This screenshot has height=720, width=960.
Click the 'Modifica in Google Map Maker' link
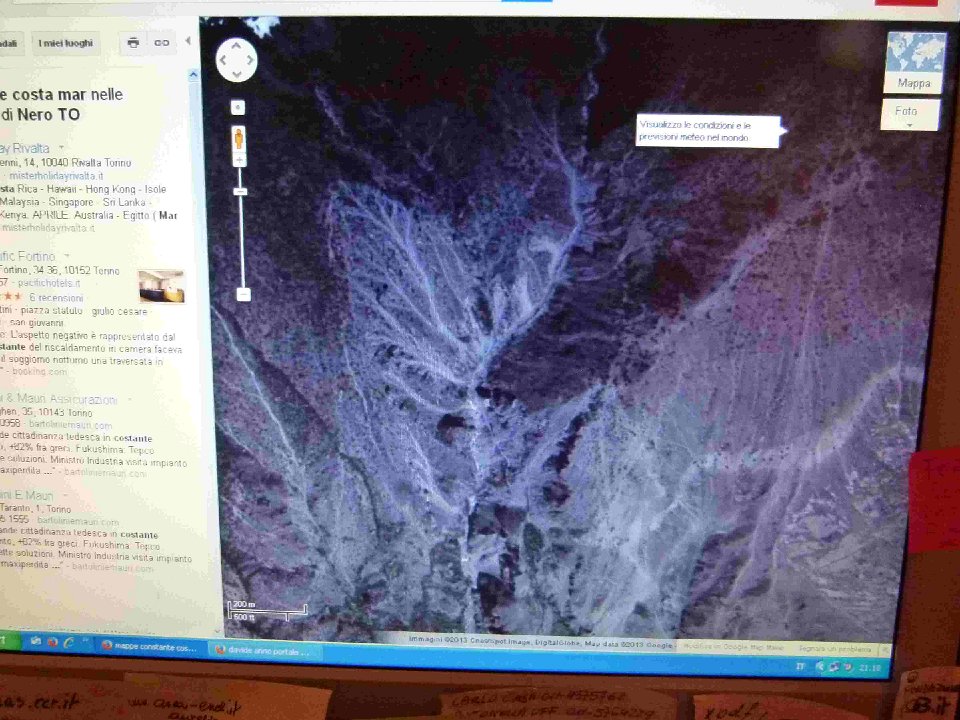733,647
